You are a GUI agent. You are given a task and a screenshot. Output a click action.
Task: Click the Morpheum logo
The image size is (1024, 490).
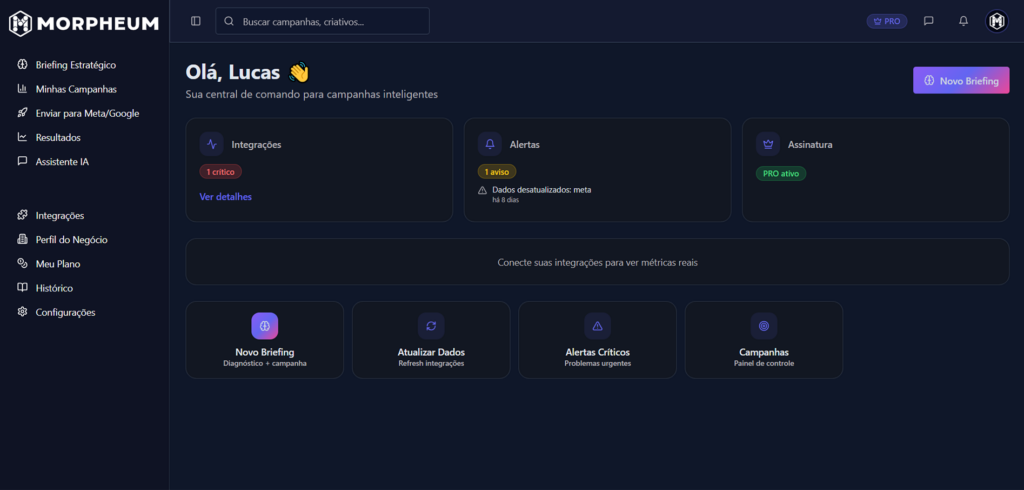(x=84, y=22)
